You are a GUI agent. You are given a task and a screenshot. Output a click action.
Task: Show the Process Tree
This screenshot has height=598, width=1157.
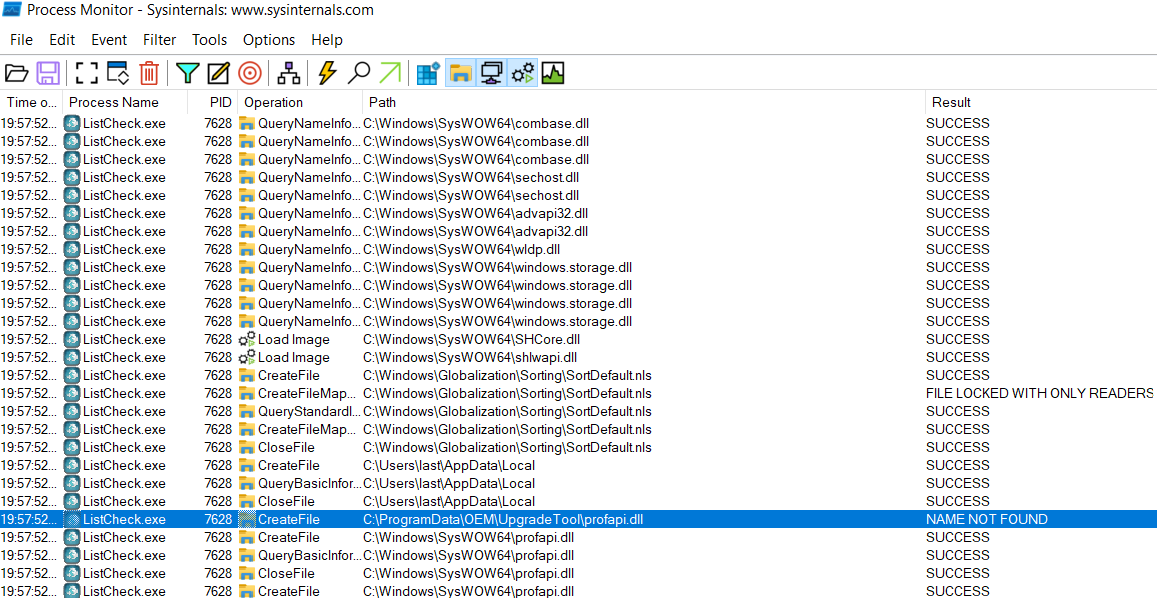click(x=286, y=72)
